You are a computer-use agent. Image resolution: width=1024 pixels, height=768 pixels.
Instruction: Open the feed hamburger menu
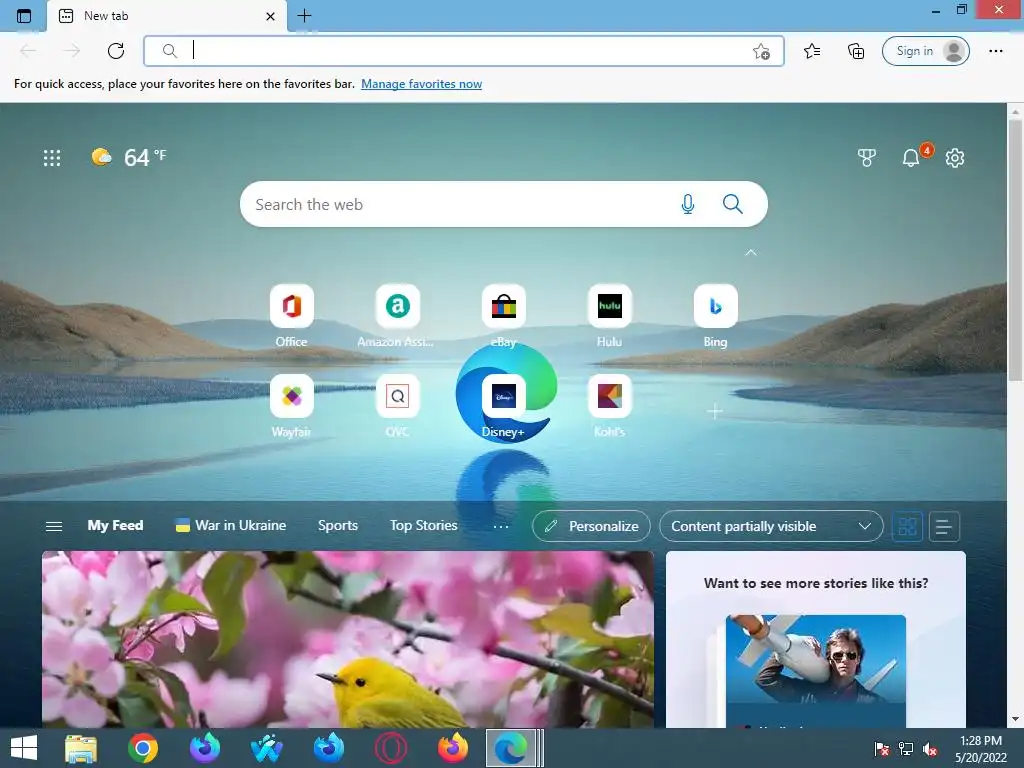click(x=54, y=526)
